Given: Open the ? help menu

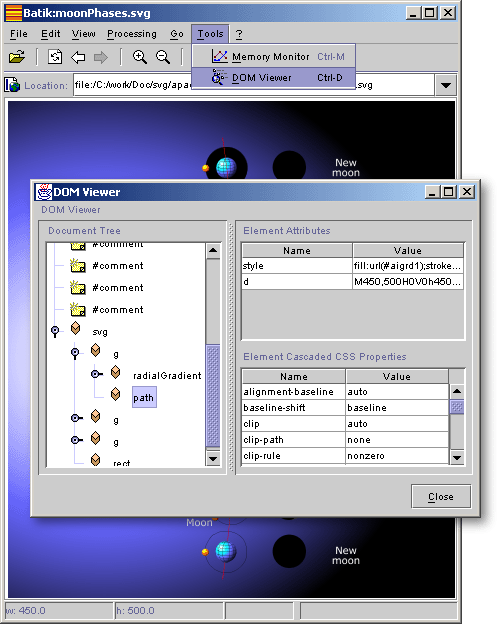Looking at the screenshot, I should [x=239, y=34].
